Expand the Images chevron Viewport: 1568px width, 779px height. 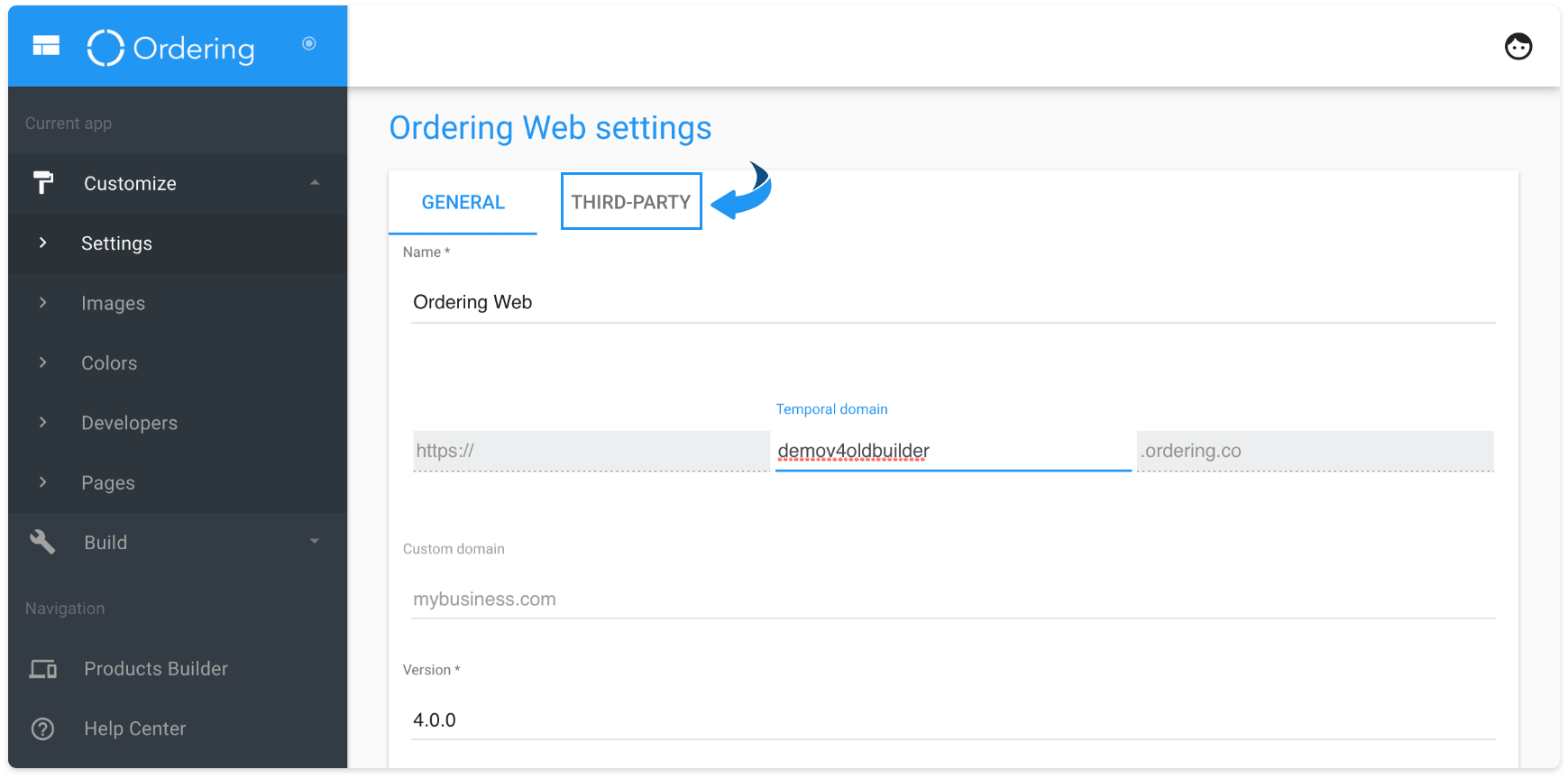click(x=42, y=303)
